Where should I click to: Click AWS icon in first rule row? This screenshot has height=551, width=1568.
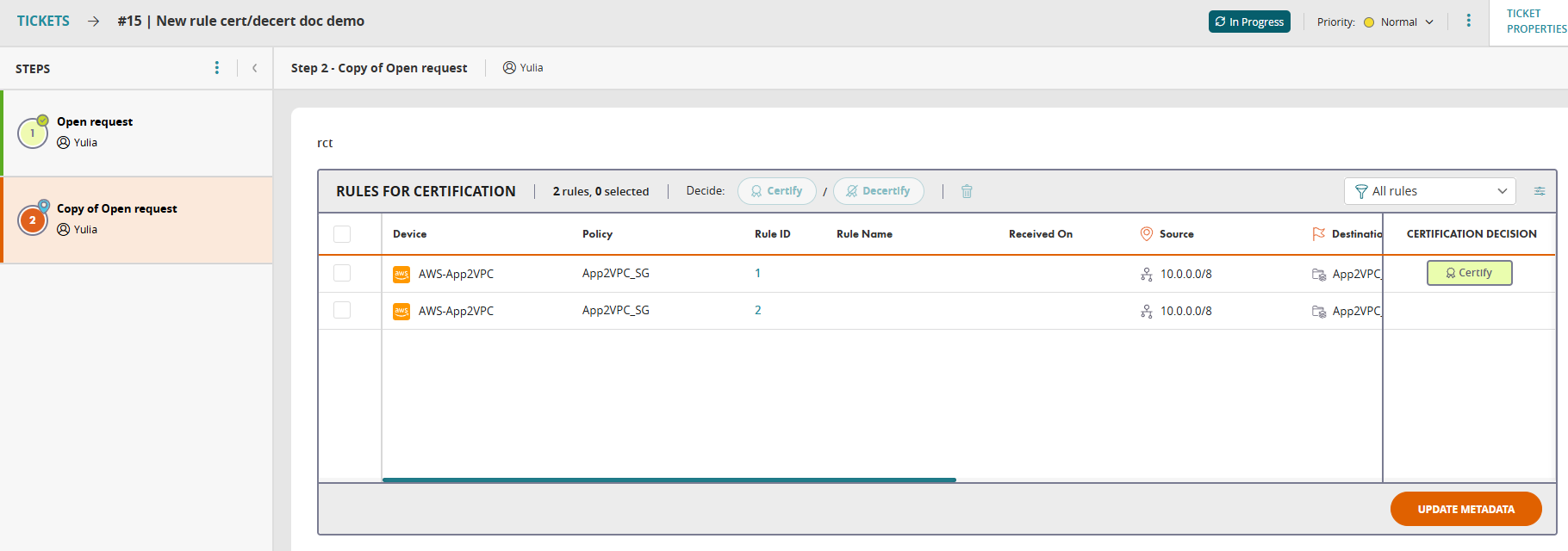tap(401, 275)
